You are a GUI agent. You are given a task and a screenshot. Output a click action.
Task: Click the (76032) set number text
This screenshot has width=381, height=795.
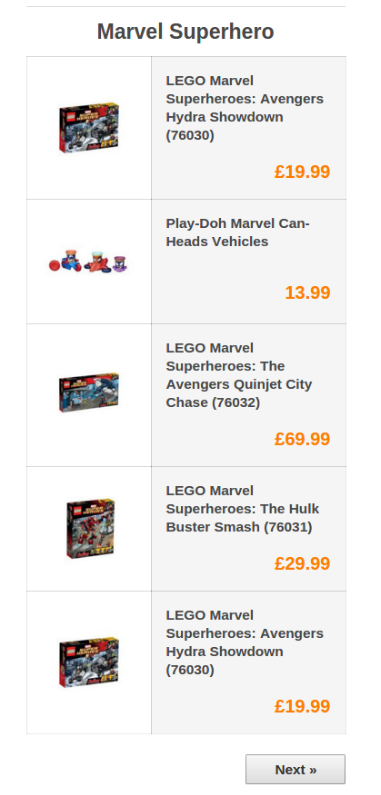236,403
